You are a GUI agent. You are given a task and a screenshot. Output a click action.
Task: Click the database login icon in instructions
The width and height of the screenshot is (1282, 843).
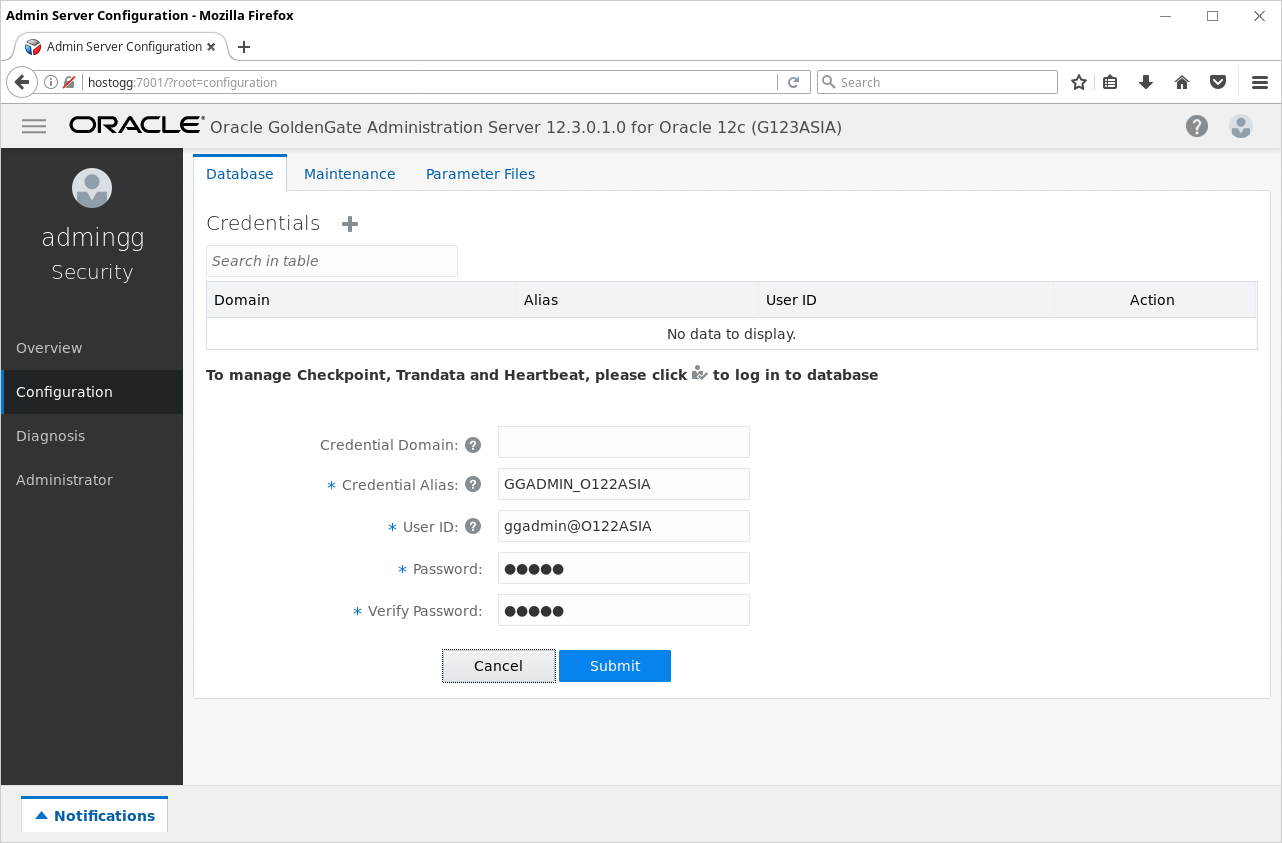pyautogui.click(x=700, y=374)
